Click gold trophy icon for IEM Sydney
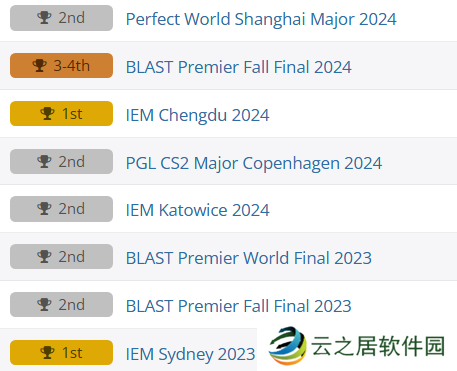457x371 pixels. click(47, 353)
